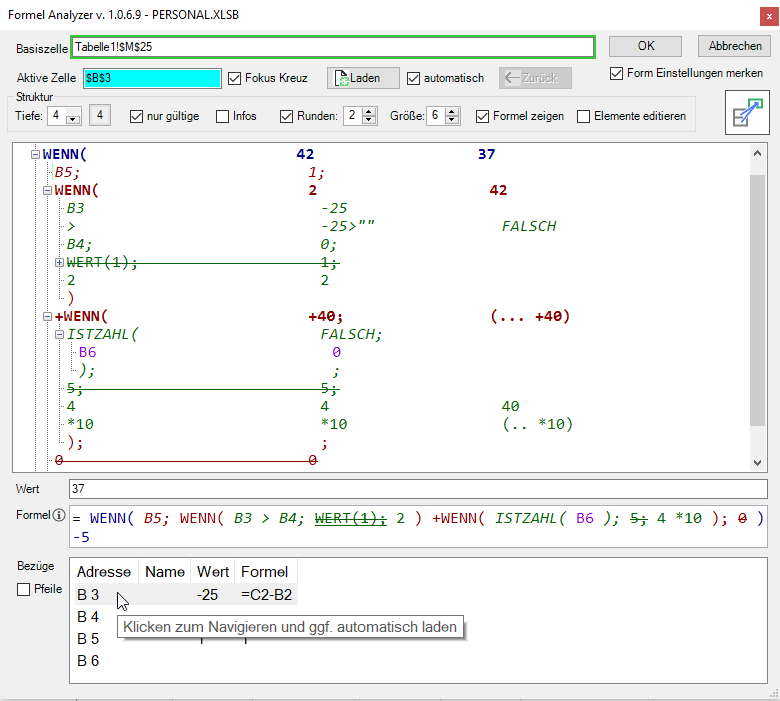The height and width of the screenshot is (701, 780).
Task: Click the Formel column header in Bezüge
Action: pos(265,572)
